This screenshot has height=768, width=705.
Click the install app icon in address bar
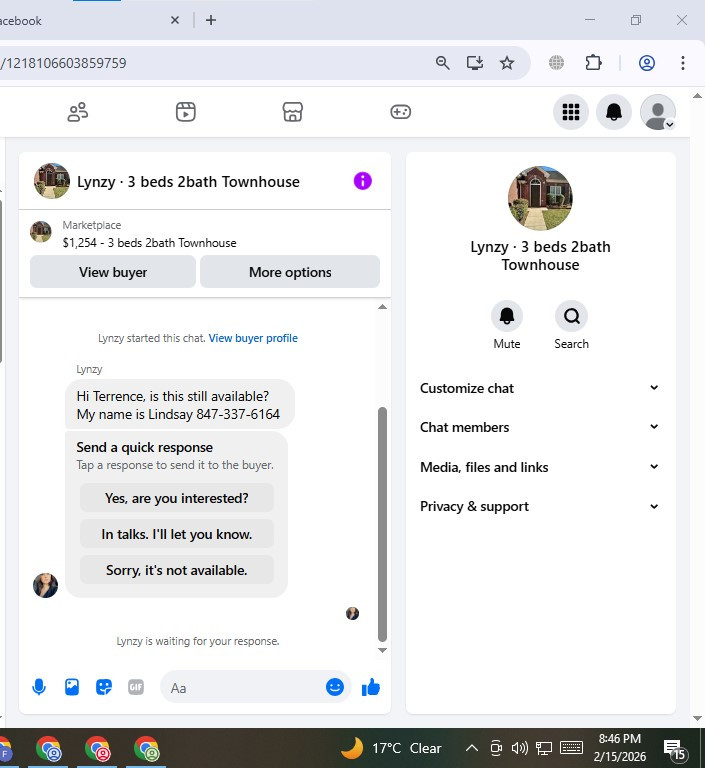click(x=474, y=63)
